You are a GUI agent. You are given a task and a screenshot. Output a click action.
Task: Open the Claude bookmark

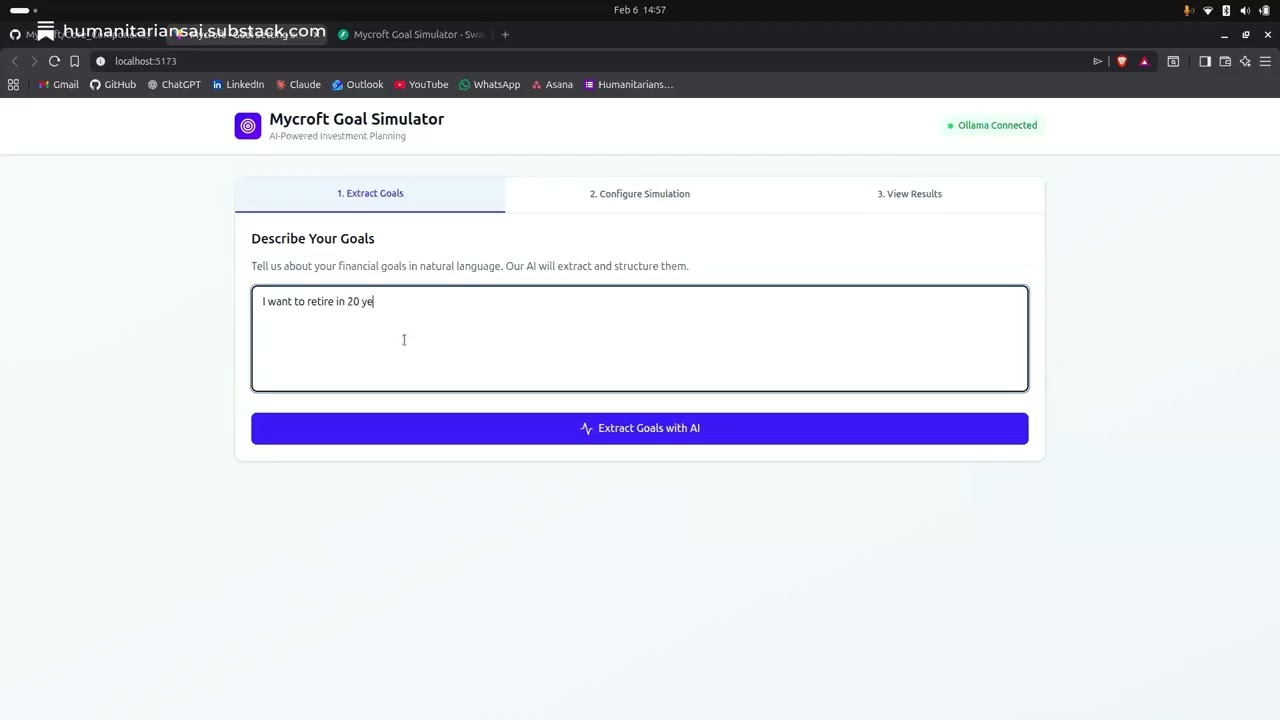pyautogui.click(x=298, y=85)
